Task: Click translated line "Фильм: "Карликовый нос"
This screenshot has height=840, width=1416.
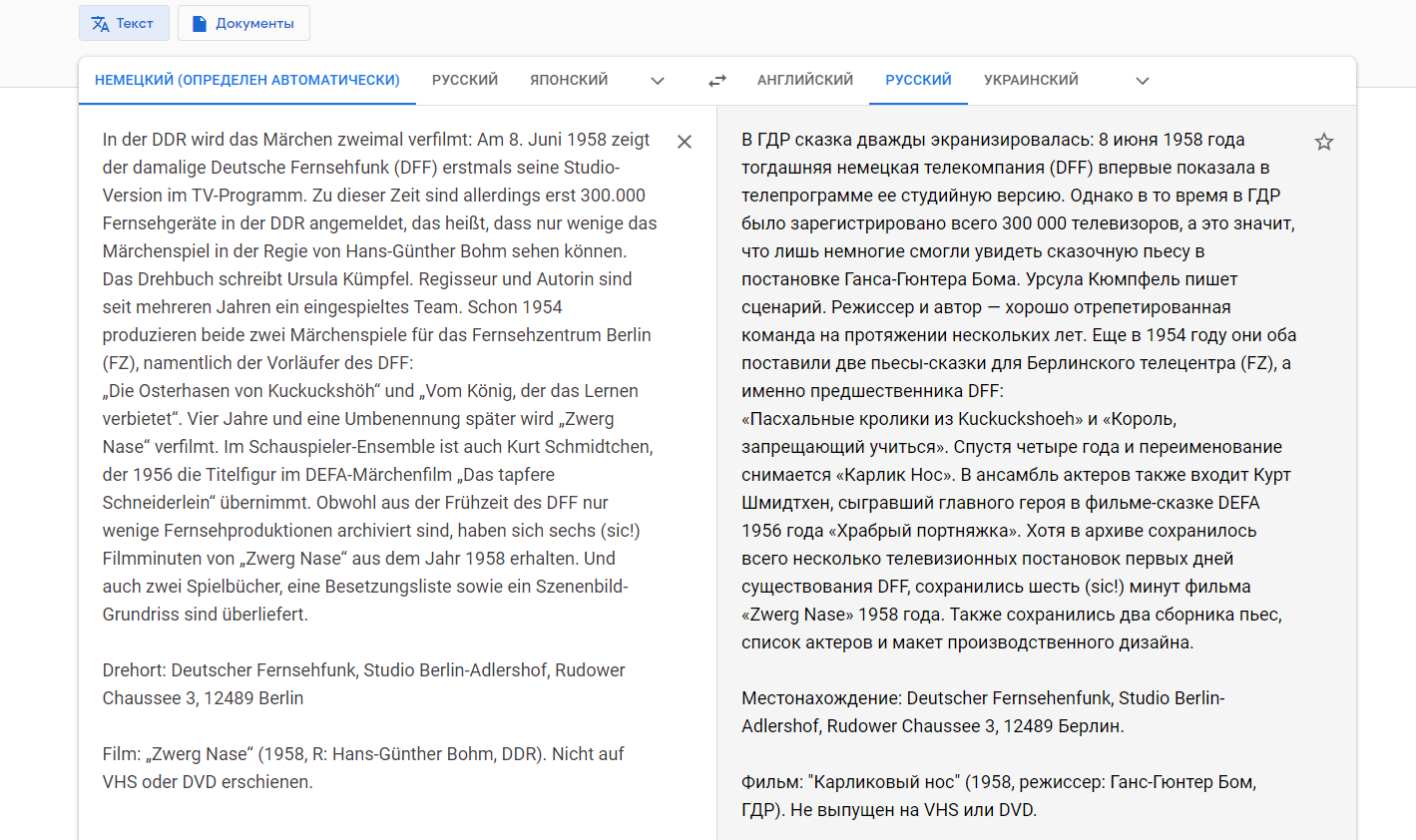Action: (x=999, y=782)
